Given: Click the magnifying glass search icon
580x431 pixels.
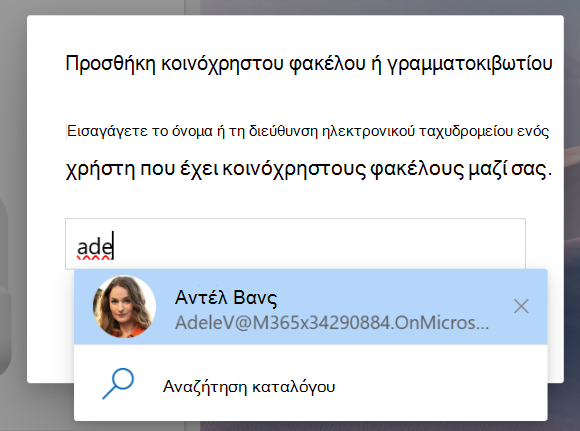Looking at the screenshot, I should pyautogui.click(x=118, y=383).
